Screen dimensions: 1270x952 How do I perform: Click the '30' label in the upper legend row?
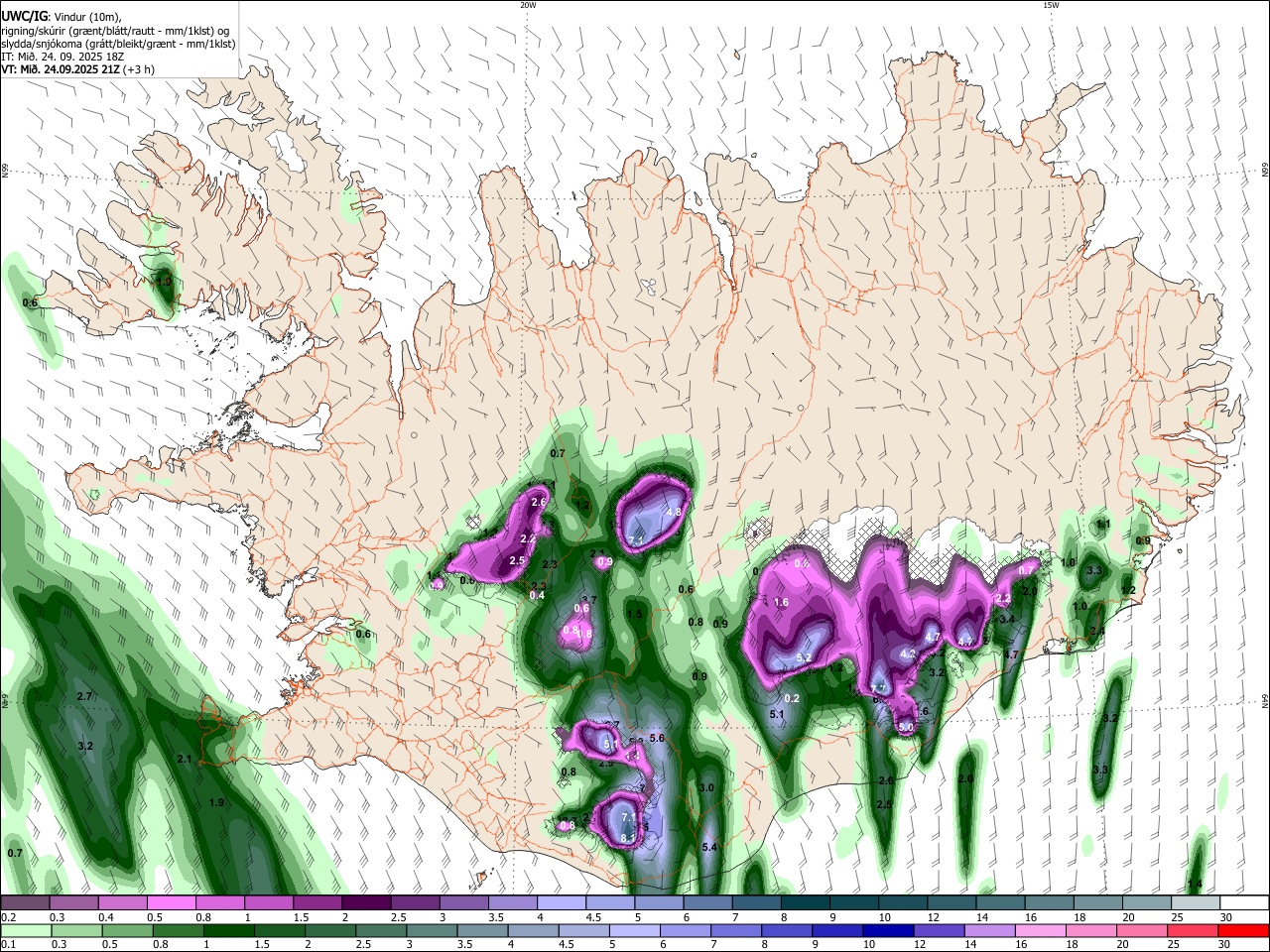click(1226, 917)
